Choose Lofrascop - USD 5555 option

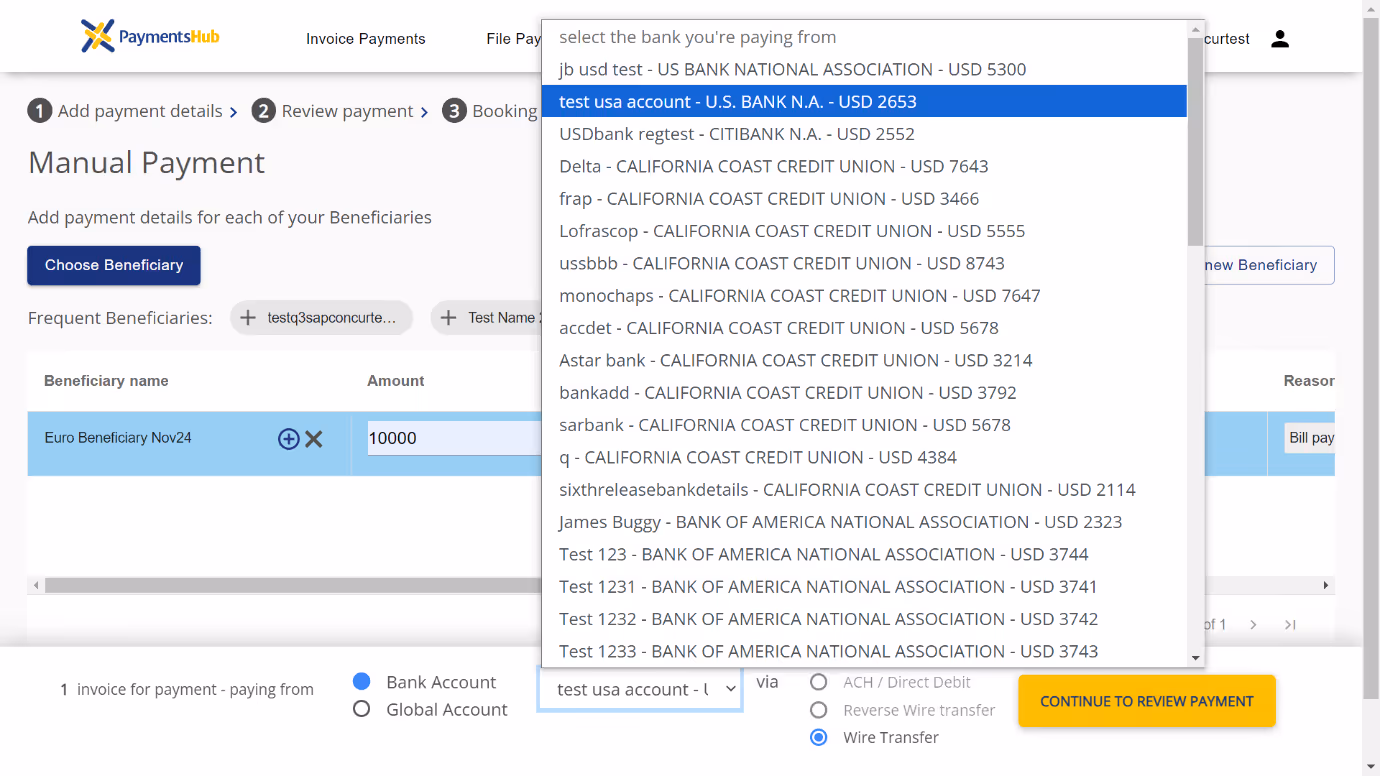pyautogui.click(x=864, y=231)
